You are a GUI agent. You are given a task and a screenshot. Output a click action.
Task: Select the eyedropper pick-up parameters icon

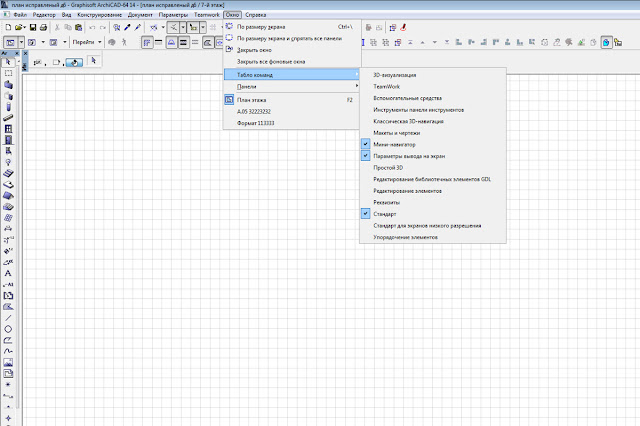point(127,27)
